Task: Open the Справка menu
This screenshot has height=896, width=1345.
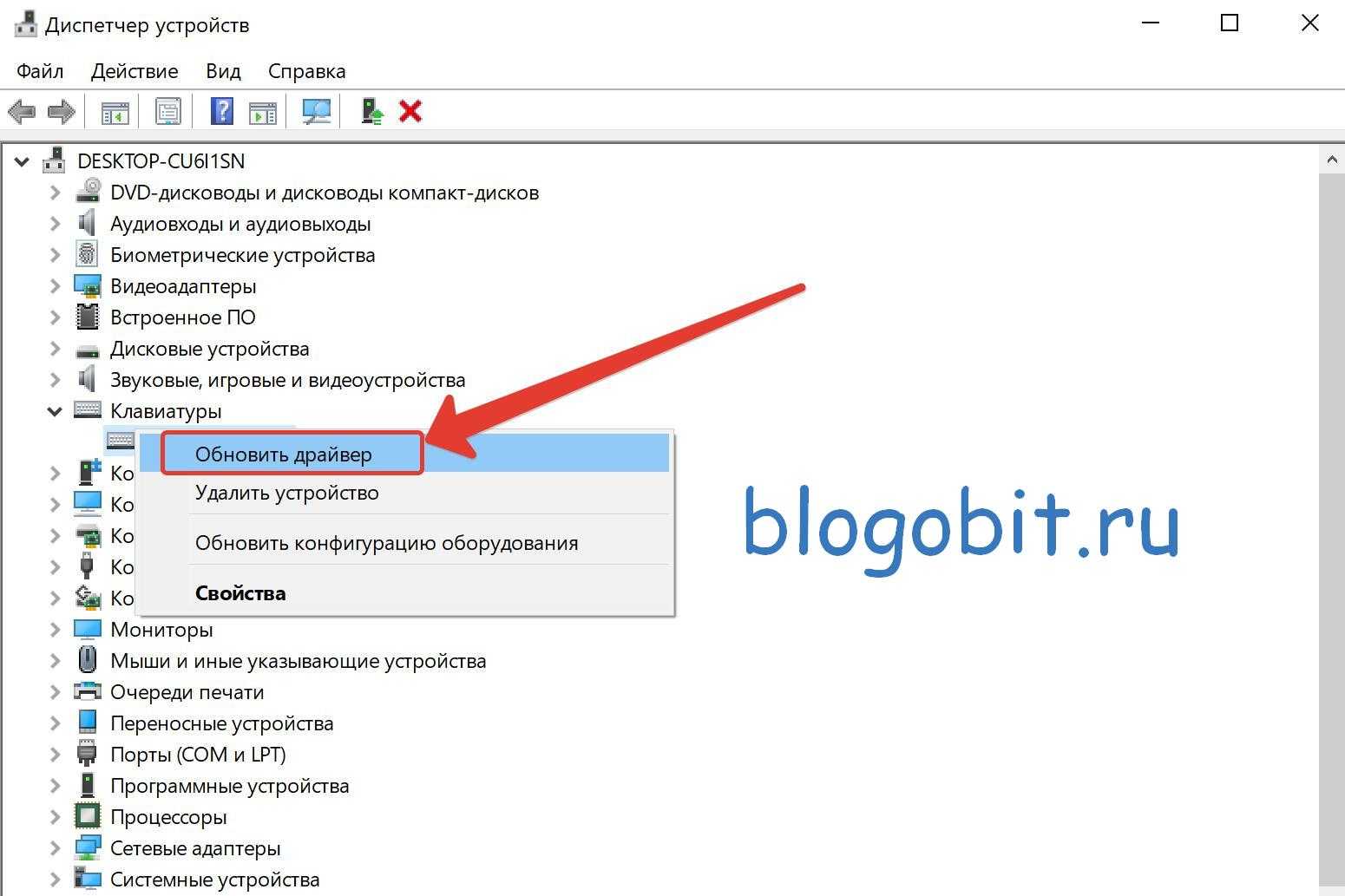Action: (x=306, y=71)
